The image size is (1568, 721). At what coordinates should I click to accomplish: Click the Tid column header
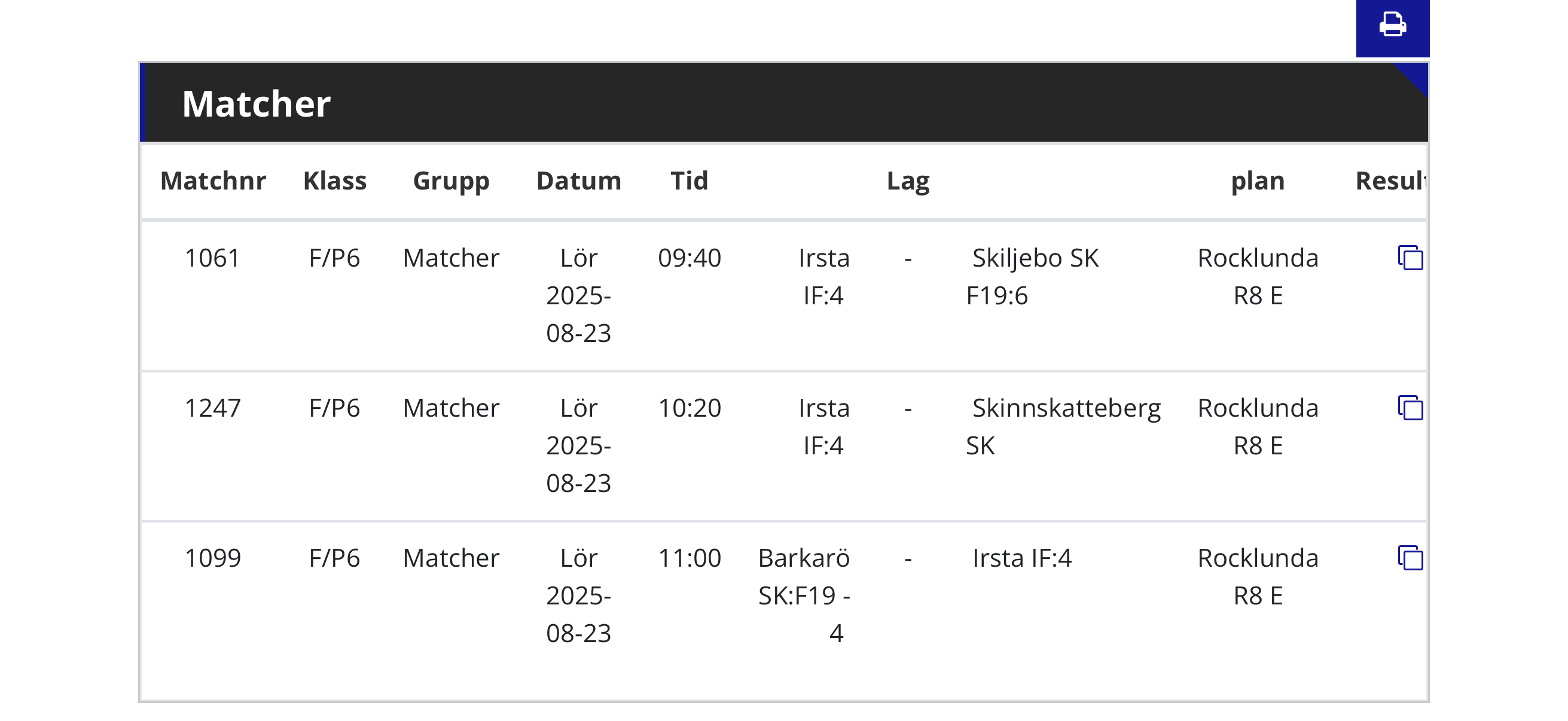coord(689,181)
